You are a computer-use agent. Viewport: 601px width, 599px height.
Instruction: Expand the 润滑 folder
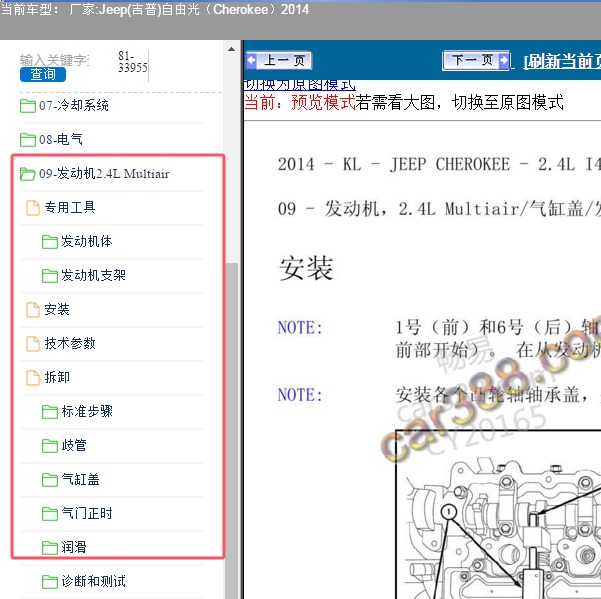coord(74,547)
